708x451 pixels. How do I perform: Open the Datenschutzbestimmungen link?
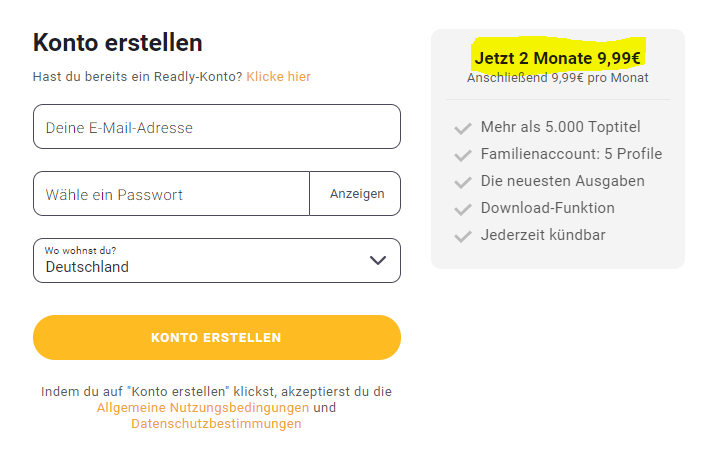[x=216, y=424]
